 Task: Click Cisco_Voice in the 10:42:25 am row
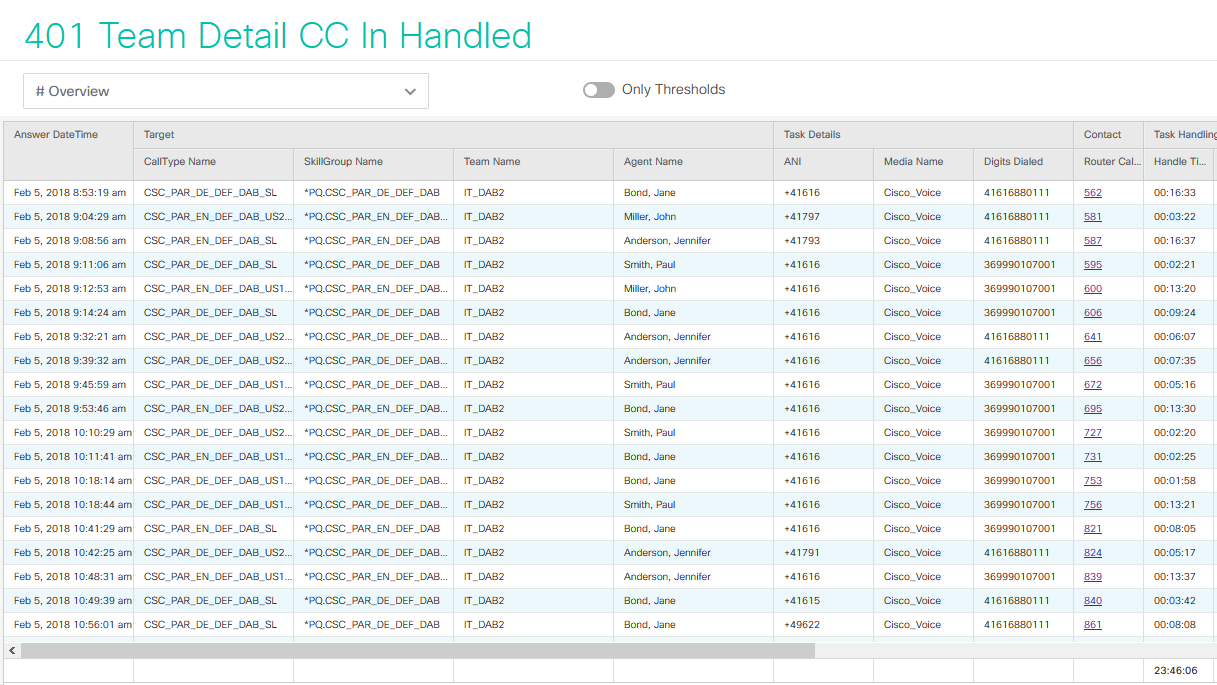tap(912, 553)
